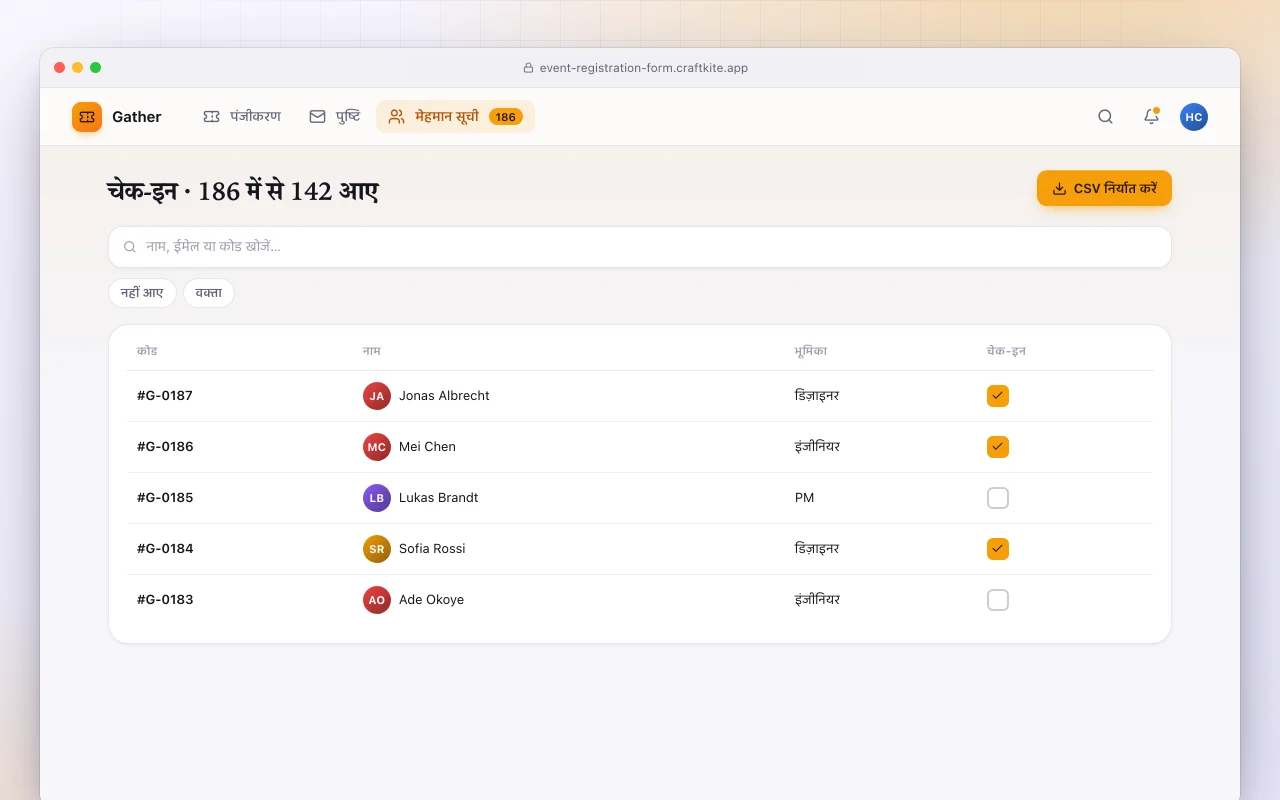Apply the नहीं आए filter chip

pyautogui.click(x=142, y=293)
